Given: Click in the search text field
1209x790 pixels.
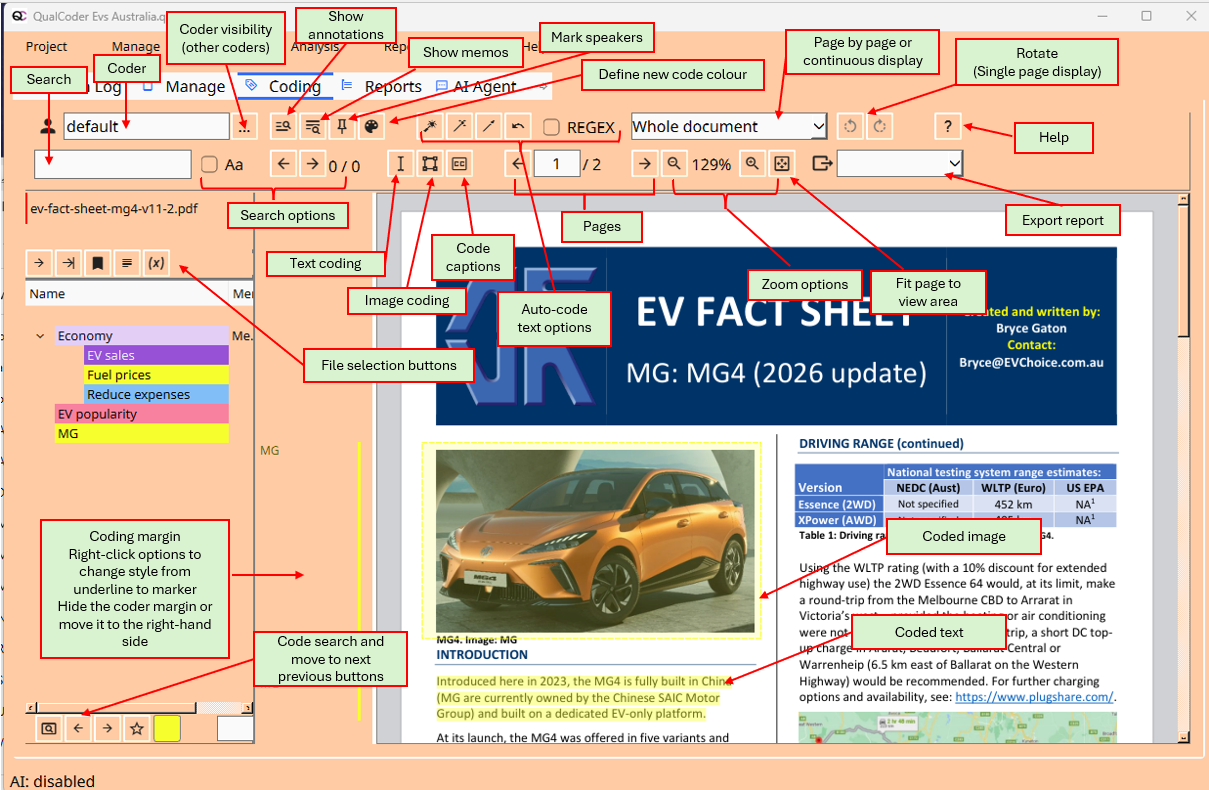Looking at the screenshot, I should point(112,164).
